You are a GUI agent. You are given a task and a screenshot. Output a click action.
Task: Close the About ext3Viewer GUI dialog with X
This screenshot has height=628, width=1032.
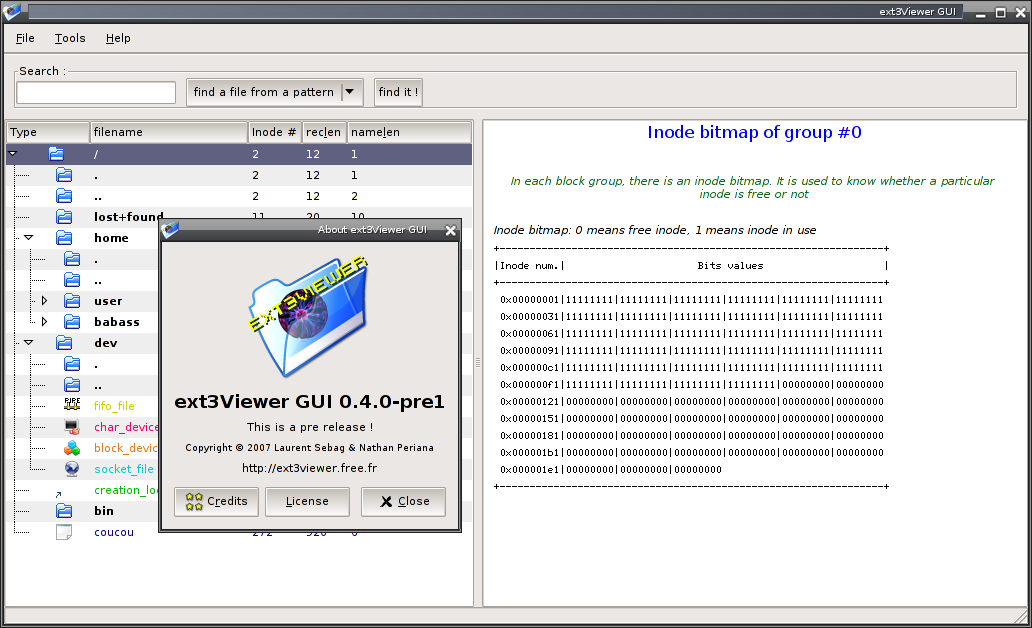pos(450,230)
